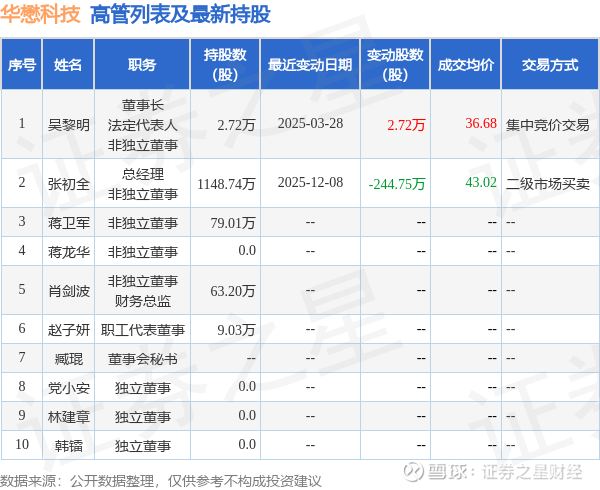
Task: Click the date 2025-03-28
Action: coord(310,123)
